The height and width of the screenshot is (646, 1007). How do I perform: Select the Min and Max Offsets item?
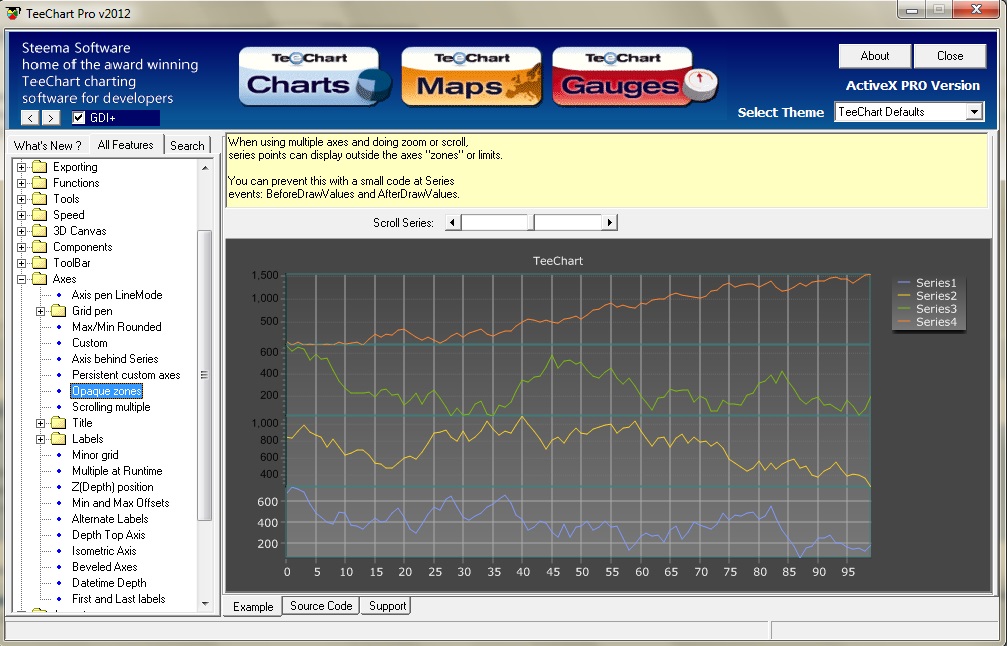click(121, 503)
